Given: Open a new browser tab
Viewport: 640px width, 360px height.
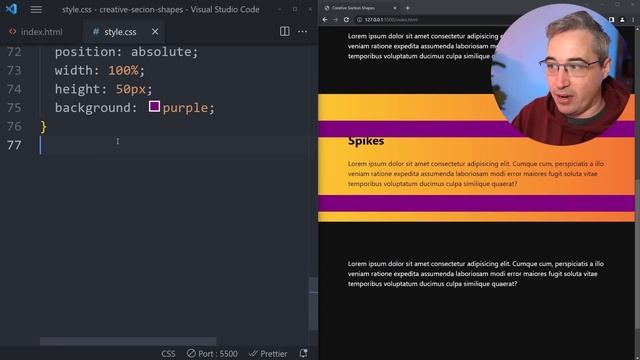Looking at the screenshot, I should (x=407, y=8).
